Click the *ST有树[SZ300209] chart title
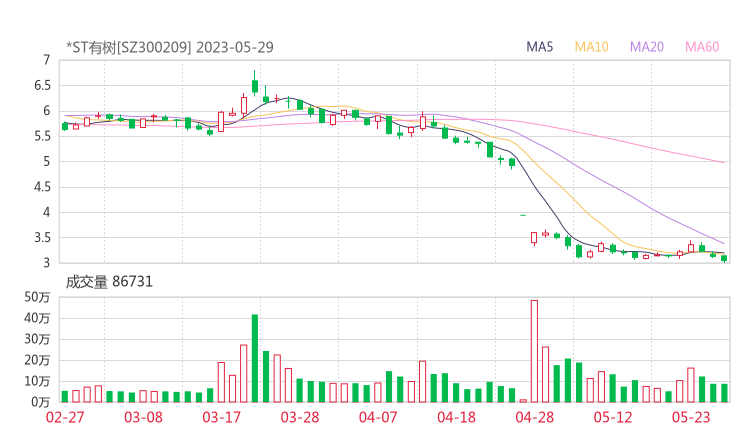740x440 pixels. 129,47
